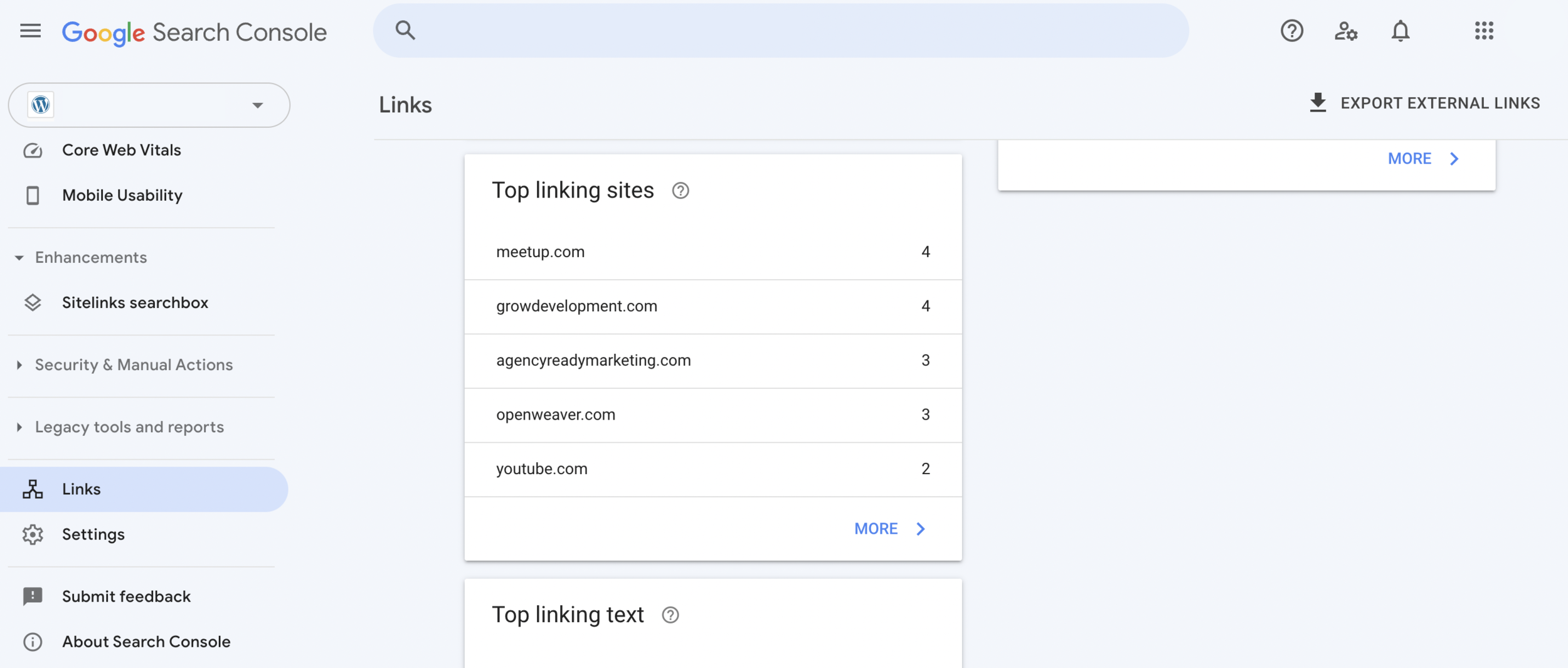Viewport: 1568px width, 668px height.
Task: Select the growdevelopment.com row
Action: point(713,307)
